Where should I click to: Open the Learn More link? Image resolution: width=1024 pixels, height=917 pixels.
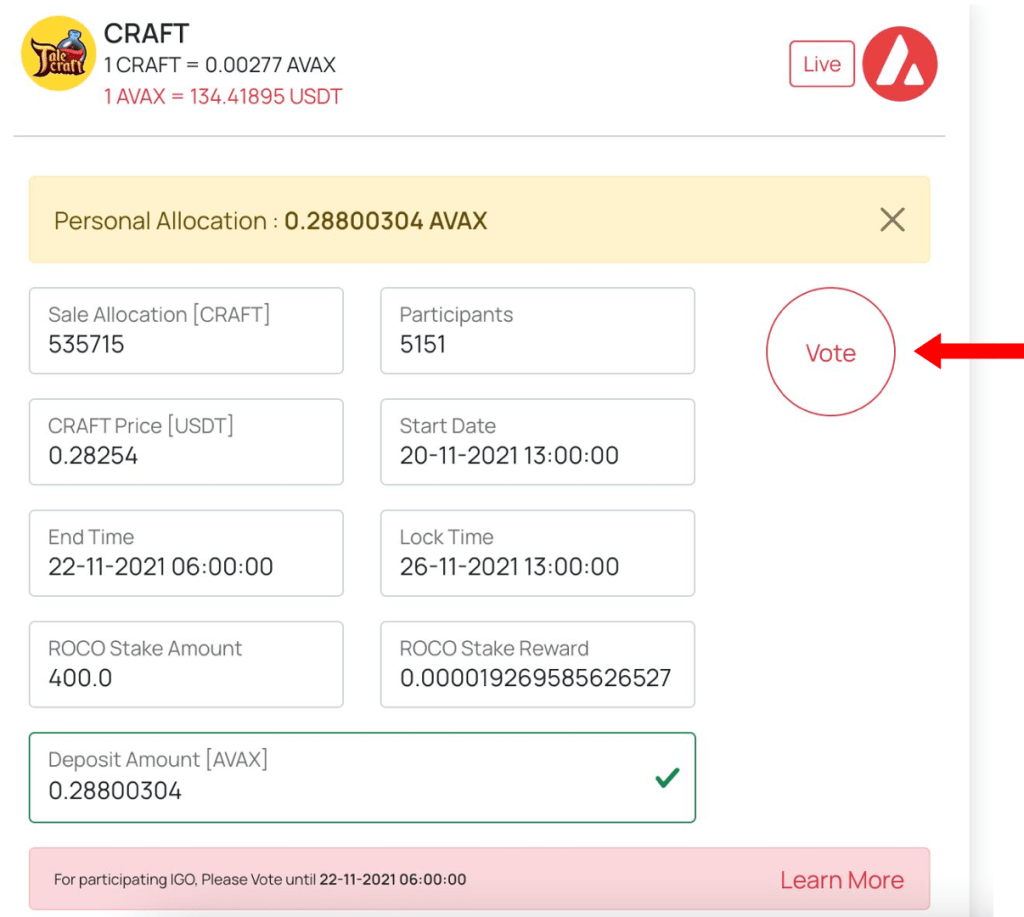coord(841,880)
